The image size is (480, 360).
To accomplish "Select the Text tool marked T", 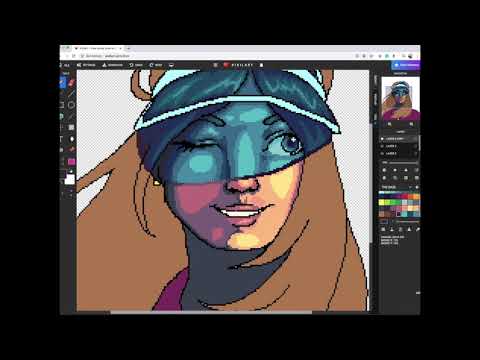I will click(62, 139).
